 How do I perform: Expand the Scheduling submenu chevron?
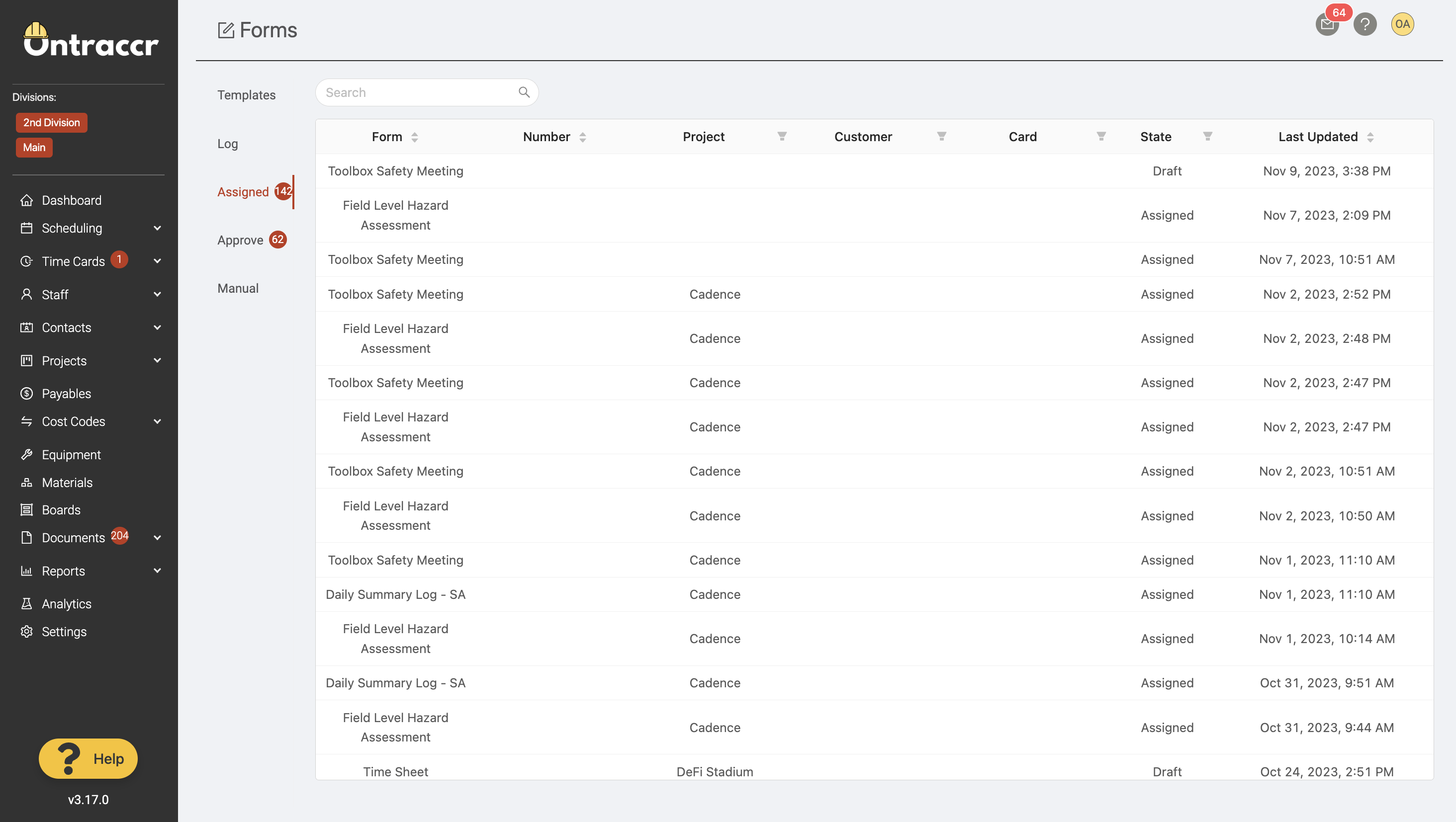coord(157,228)
